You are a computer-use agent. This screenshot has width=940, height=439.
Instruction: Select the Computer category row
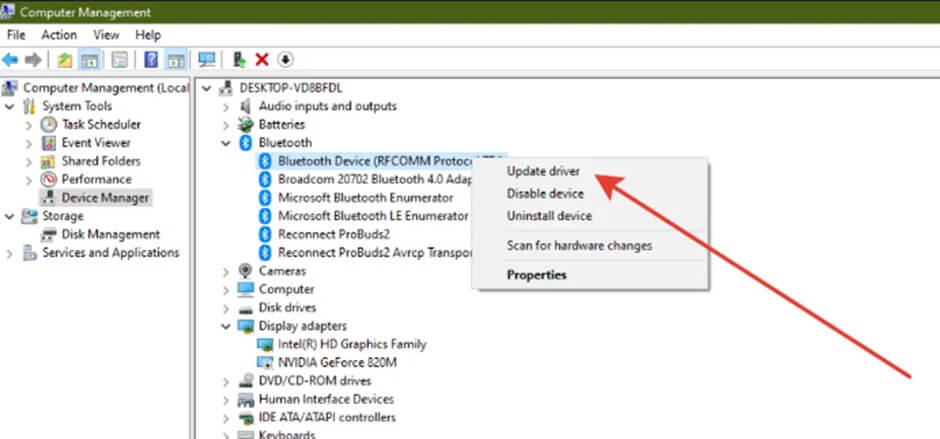click(x=287, y=289)
